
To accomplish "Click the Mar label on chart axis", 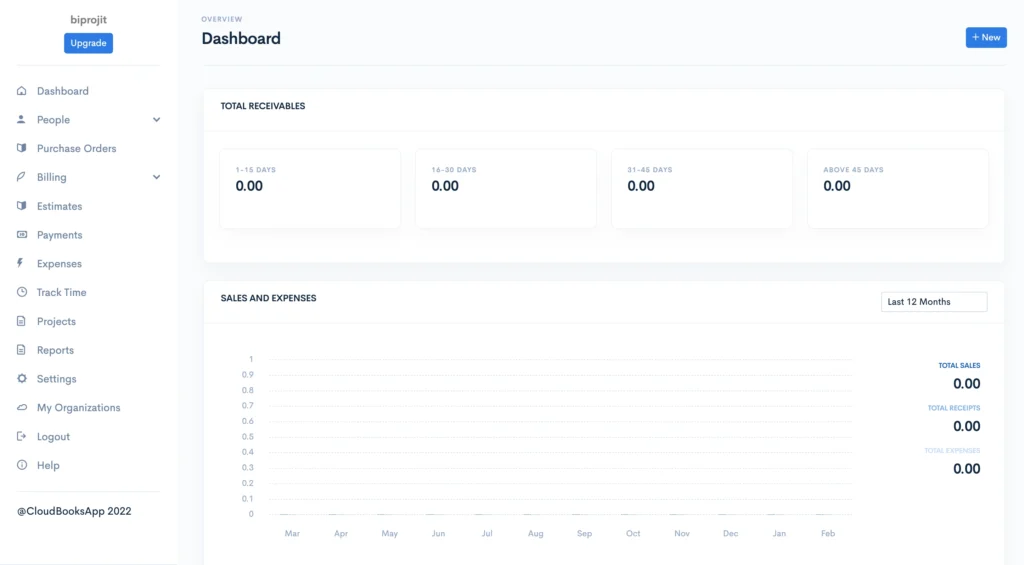I will (x=292, y=534).
